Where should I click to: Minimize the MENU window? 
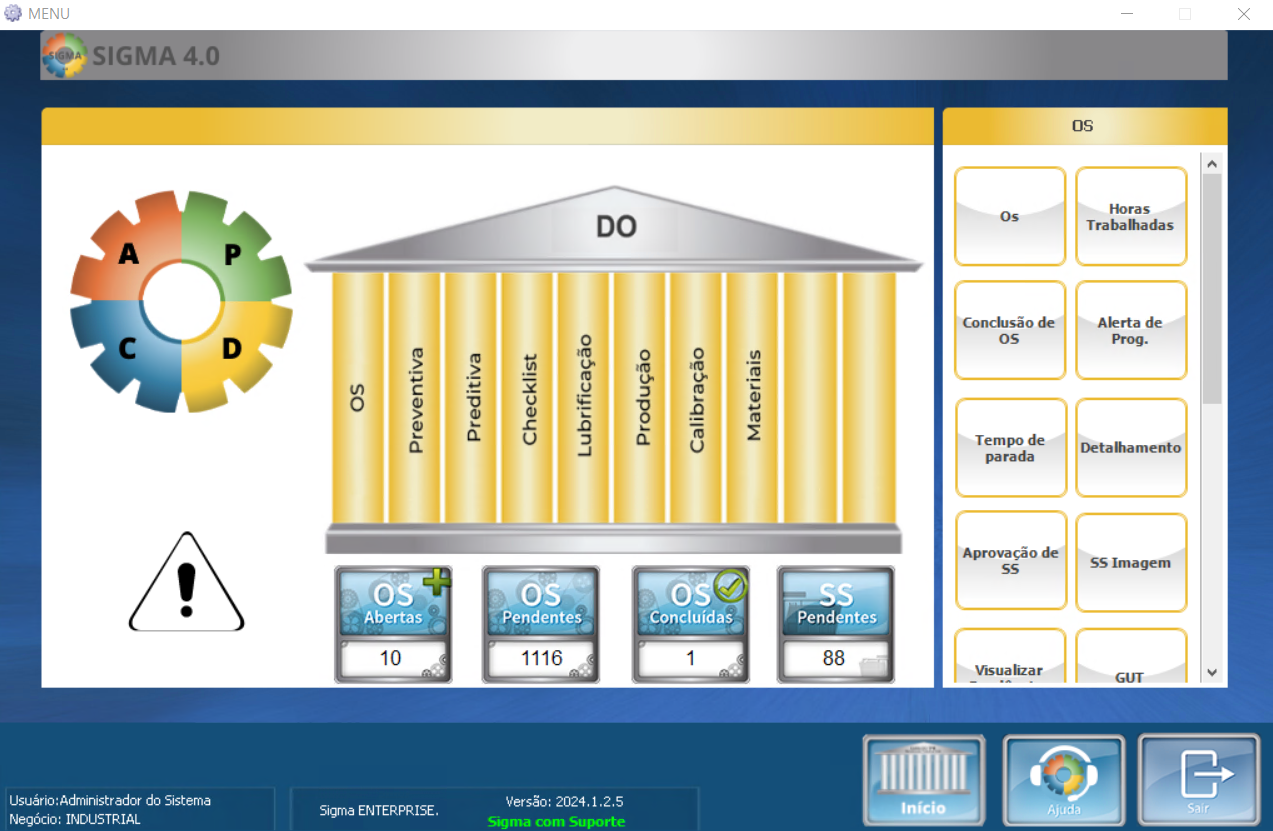[x=1127, y=14]
